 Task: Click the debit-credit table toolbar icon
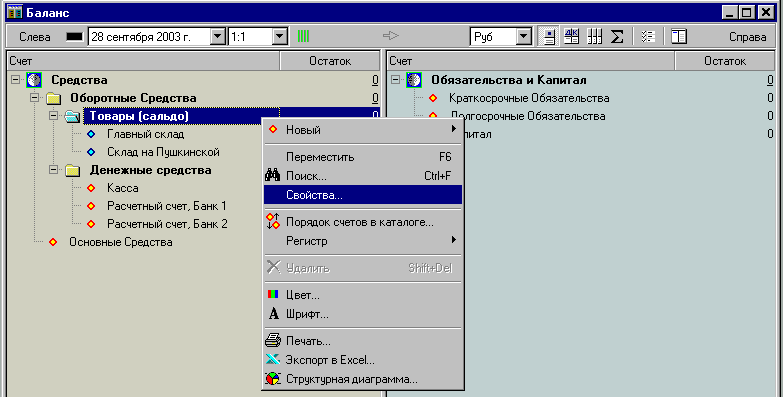click(571, 36)
